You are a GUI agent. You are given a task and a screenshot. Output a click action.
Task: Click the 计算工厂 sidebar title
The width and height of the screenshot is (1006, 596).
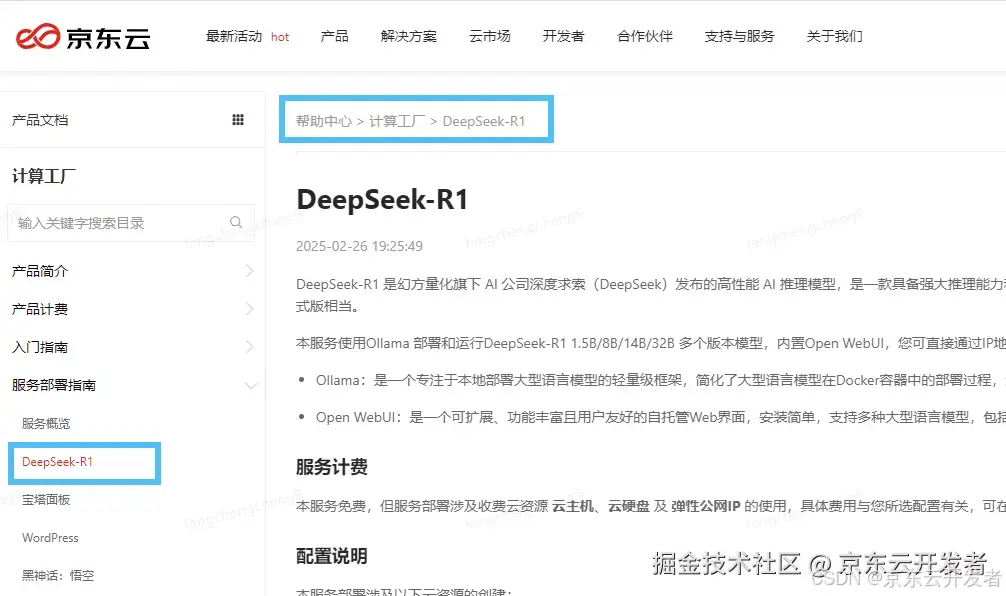44,176
